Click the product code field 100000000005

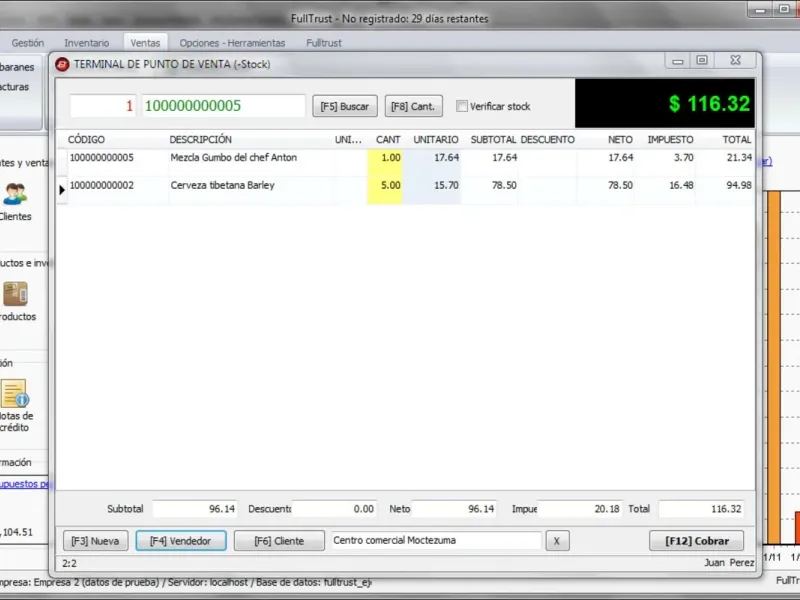223,106
